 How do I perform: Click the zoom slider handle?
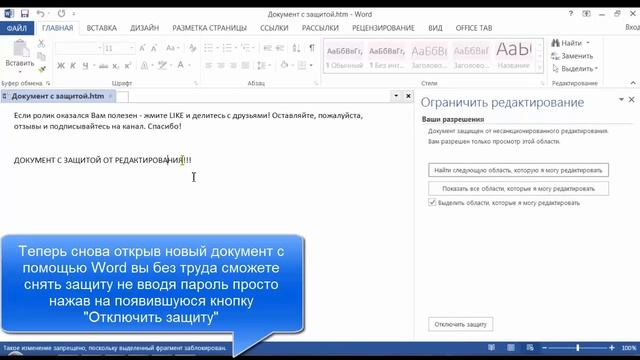(x=578, y=348)
